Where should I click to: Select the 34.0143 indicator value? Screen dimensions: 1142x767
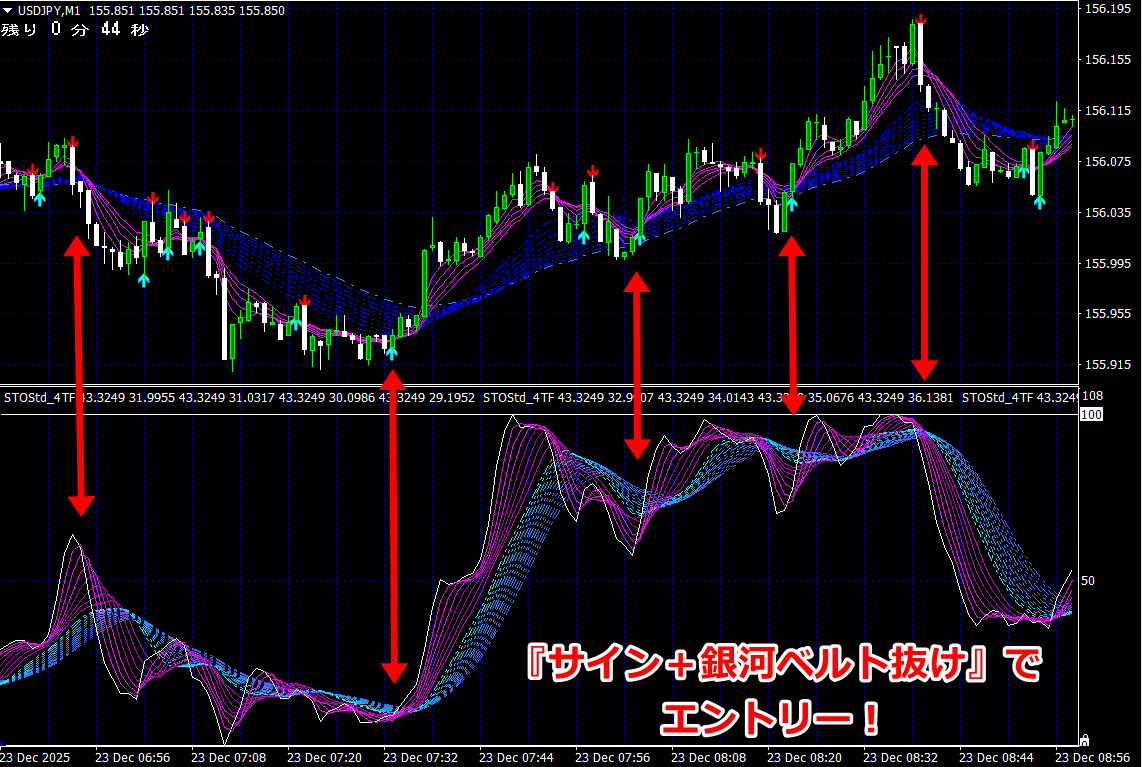(x=731, y=398)
